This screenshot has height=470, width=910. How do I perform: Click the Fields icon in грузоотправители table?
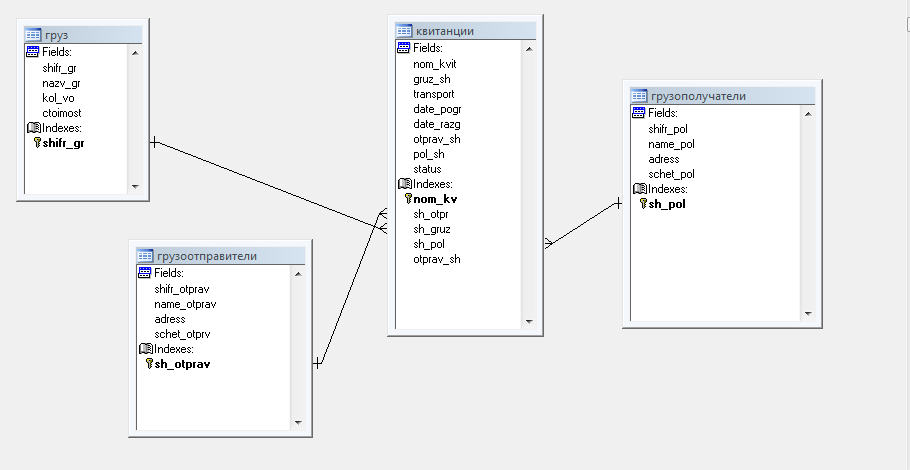click(x=145, y=273)
